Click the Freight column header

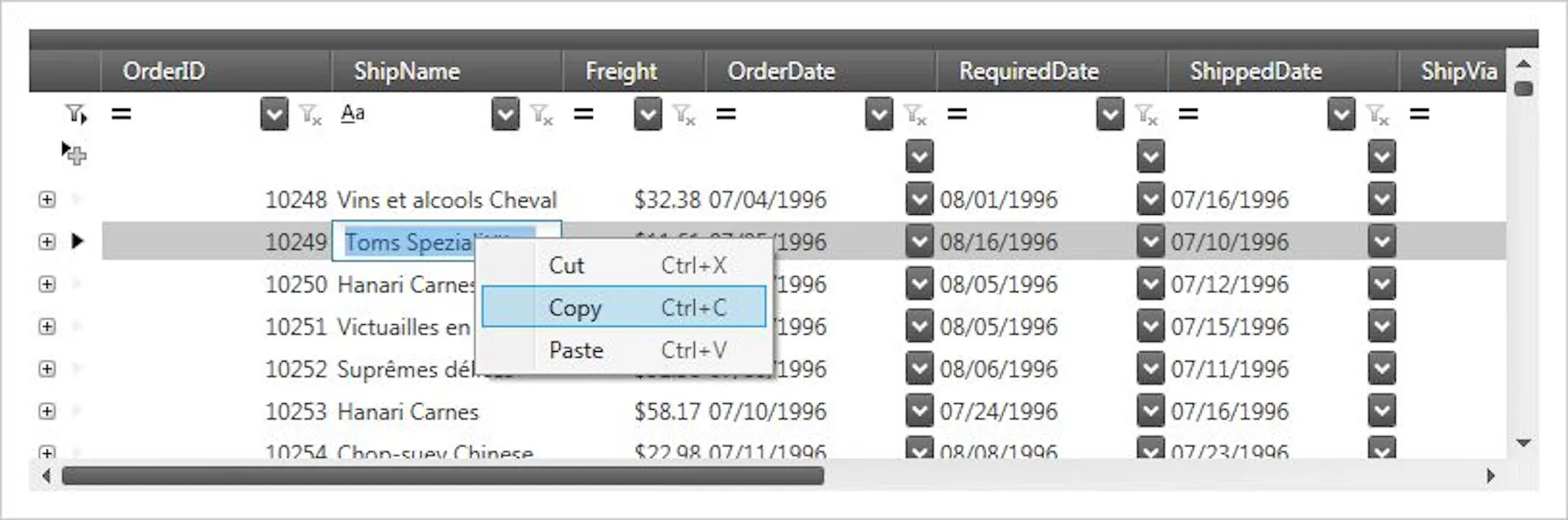(621, 72)
